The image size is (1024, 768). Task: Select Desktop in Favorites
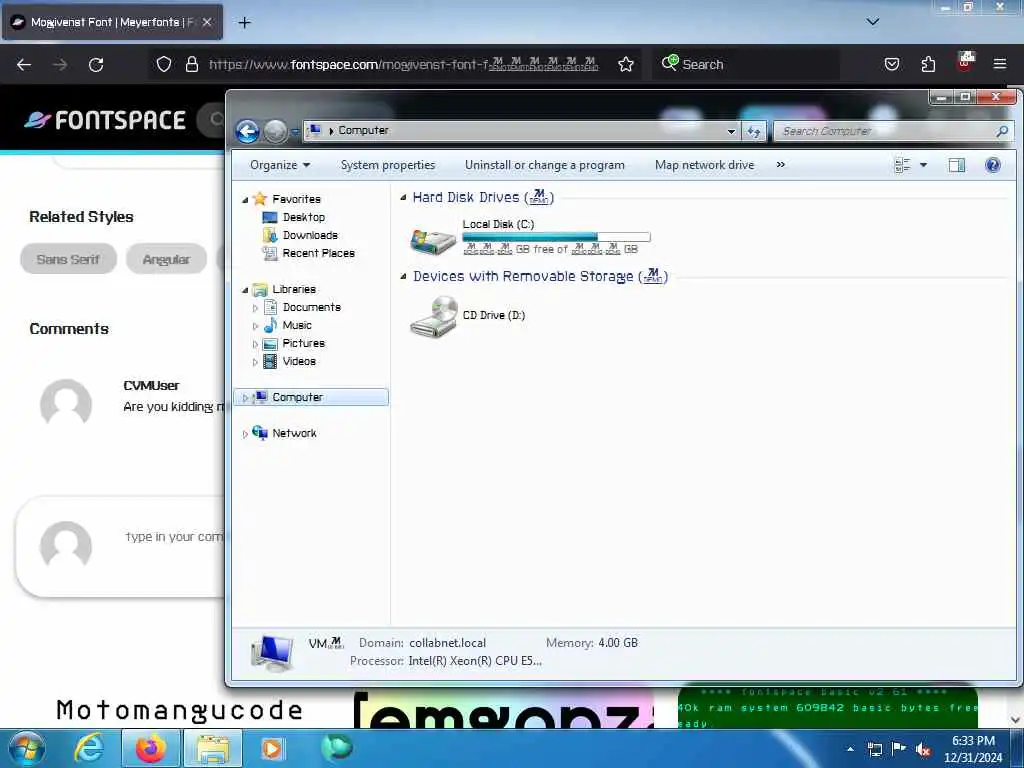[304, 217]
